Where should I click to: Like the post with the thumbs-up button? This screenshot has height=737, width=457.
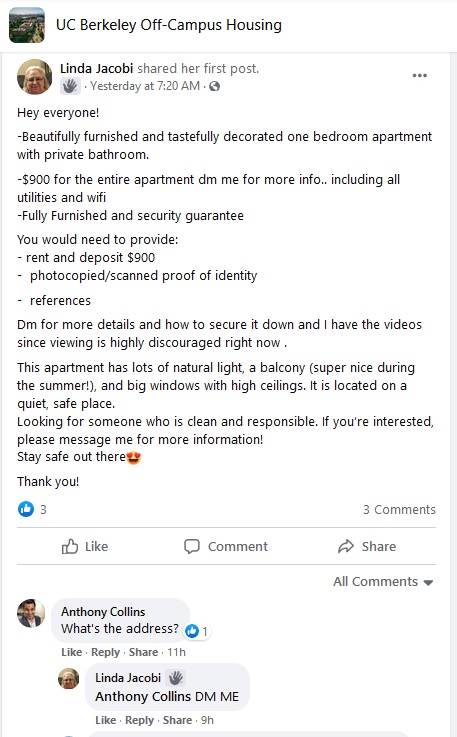(x=85, y=546)
